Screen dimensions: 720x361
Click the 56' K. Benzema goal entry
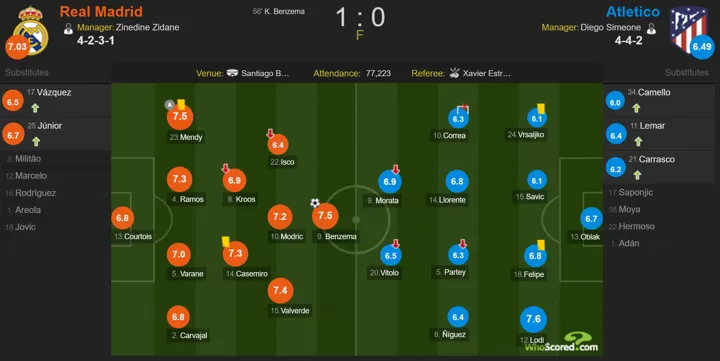pyautogui.click(x=279, y=11)
